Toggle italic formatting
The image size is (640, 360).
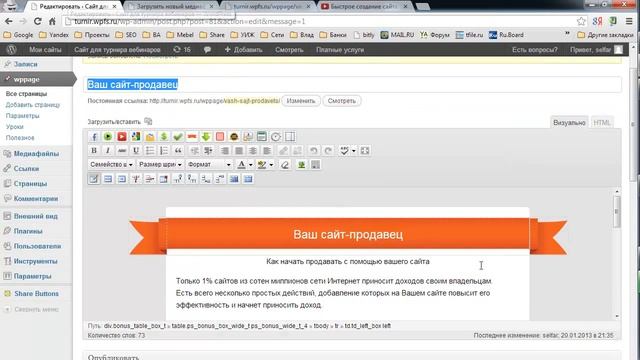108,151
